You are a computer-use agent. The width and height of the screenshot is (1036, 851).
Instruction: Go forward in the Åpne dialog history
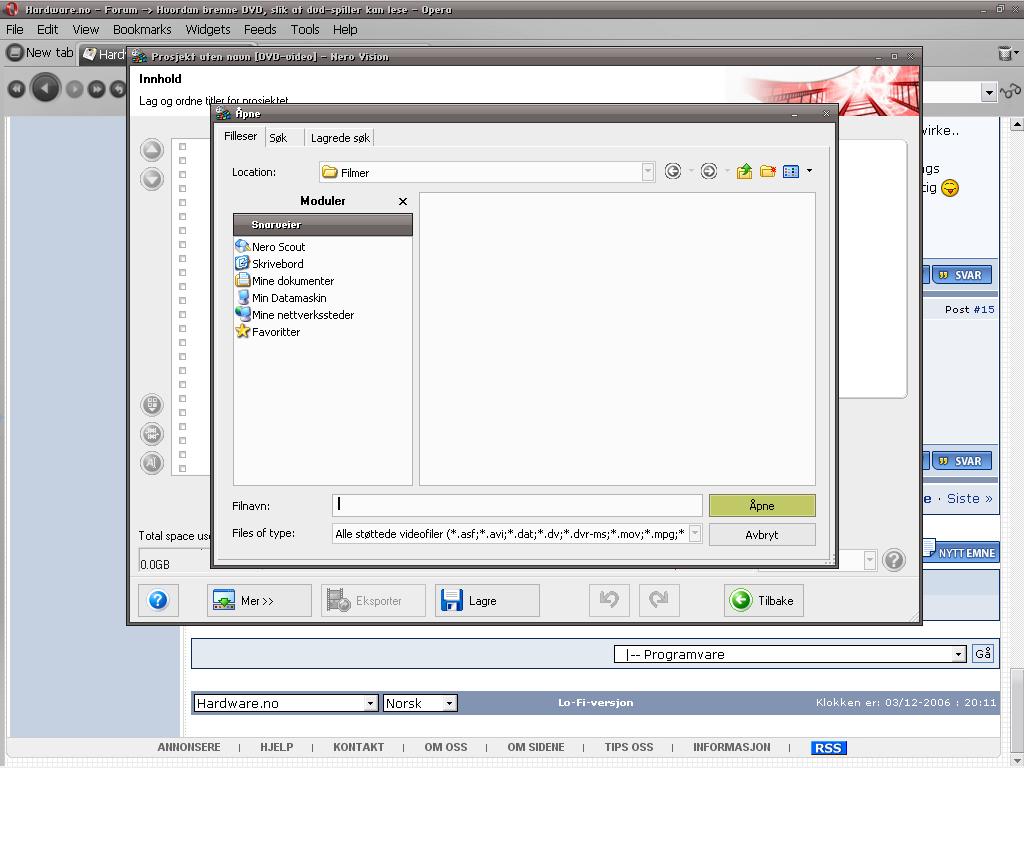[708, 172]
